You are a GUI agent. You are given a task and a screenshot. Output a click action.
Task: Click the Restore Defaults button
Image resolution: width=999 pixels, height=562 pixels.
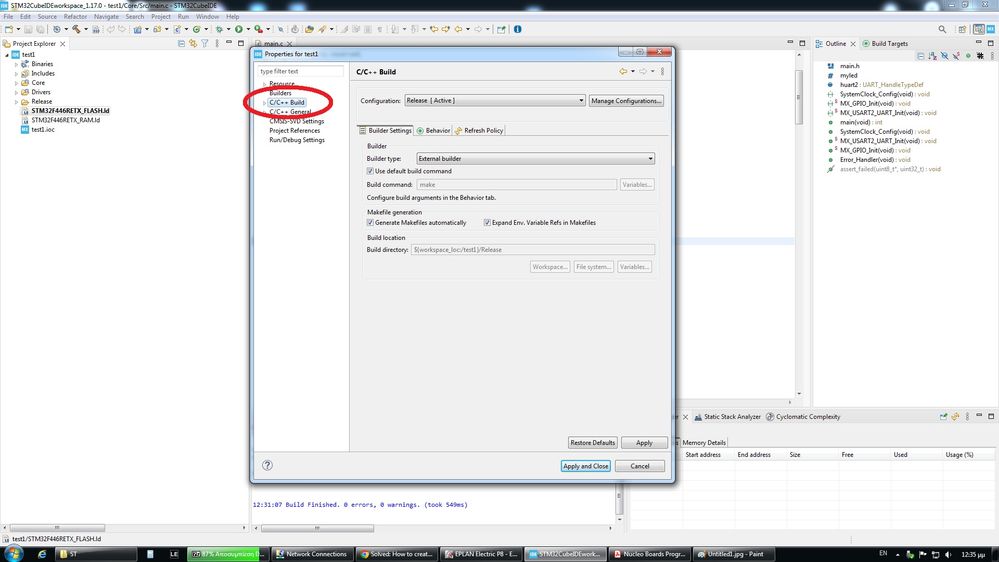pos(593,442)
